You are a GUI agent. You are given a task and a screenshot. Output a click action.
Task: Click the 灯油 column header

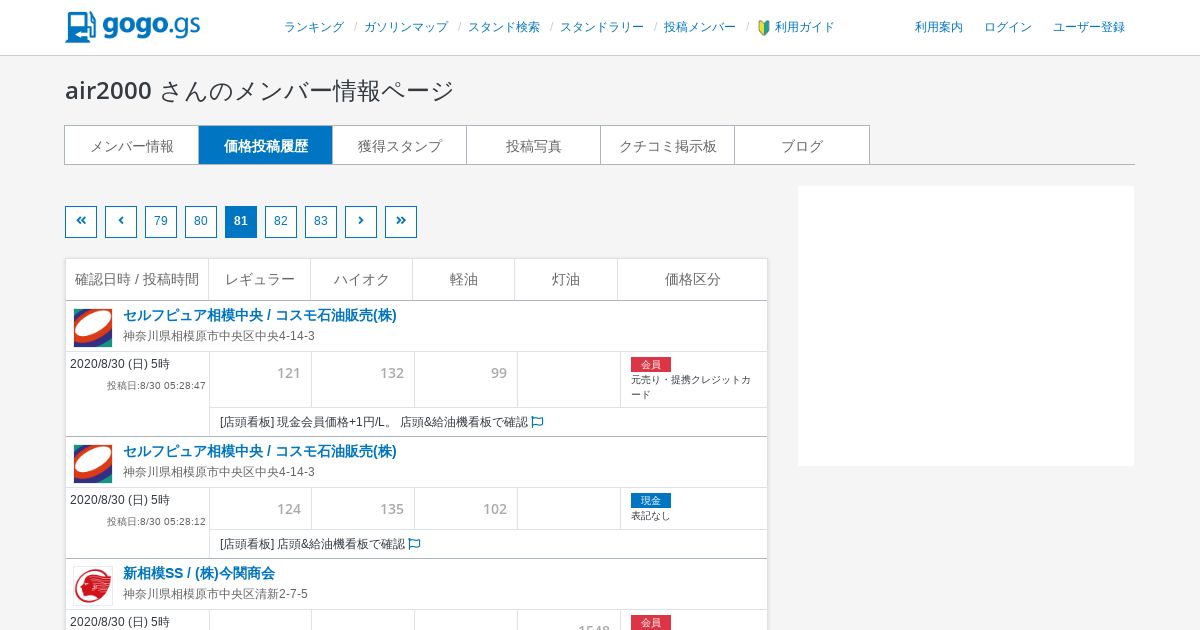point(566,280)
